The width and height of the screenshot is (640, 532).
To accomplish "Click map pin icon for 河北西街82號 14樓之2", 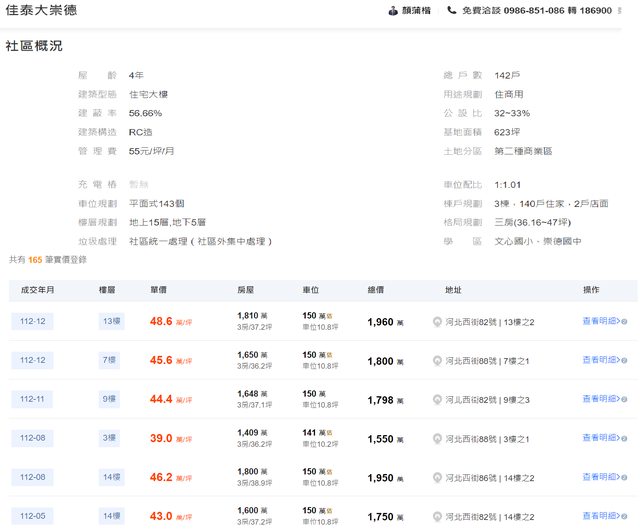I will [437, 517].
